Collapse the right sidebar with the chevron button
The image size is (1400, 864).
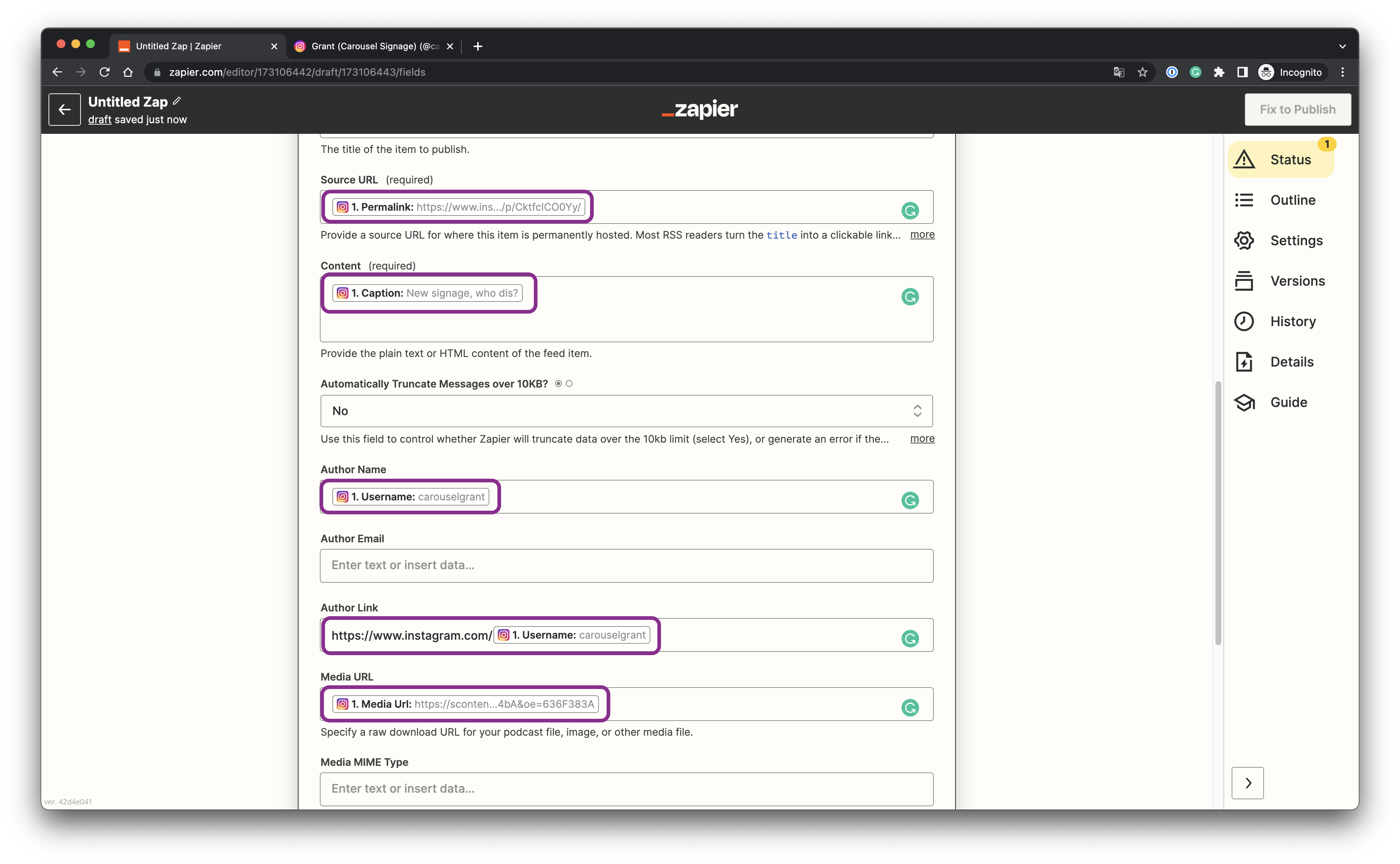pos(1247,783)
